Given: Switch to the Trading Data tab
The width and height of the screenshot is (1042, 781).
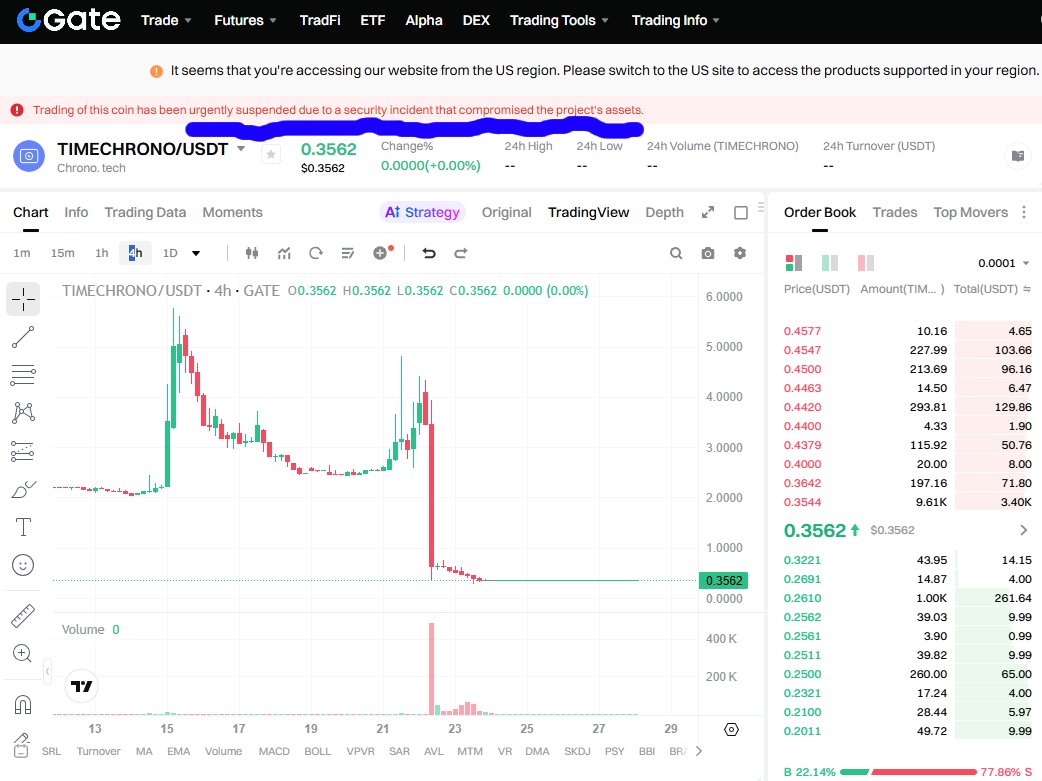Looking at the screenshot, I should coord(145,212).
